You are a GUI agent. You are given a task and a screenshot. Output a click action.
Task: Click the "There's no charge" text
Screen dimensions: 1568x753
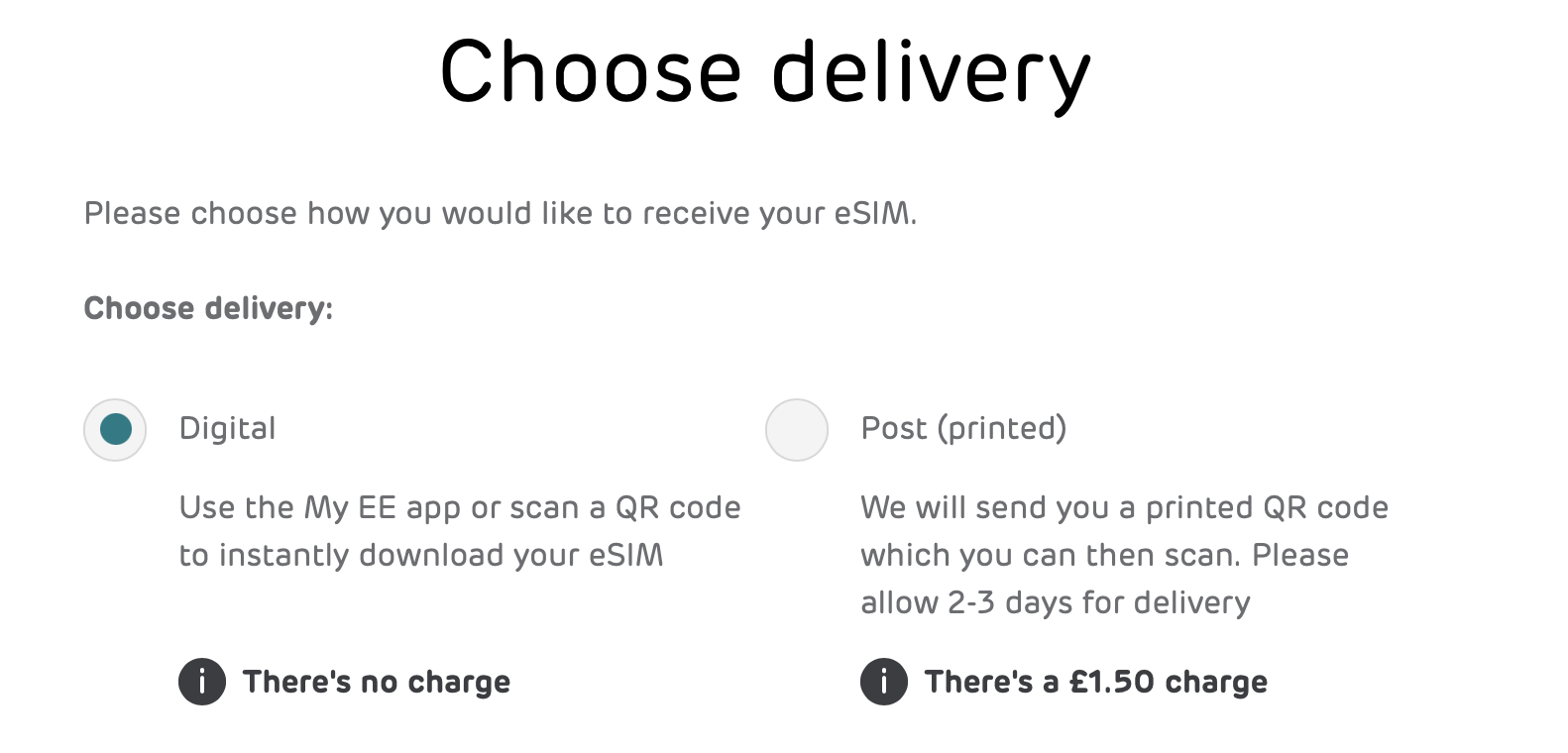tap(377, 682)
